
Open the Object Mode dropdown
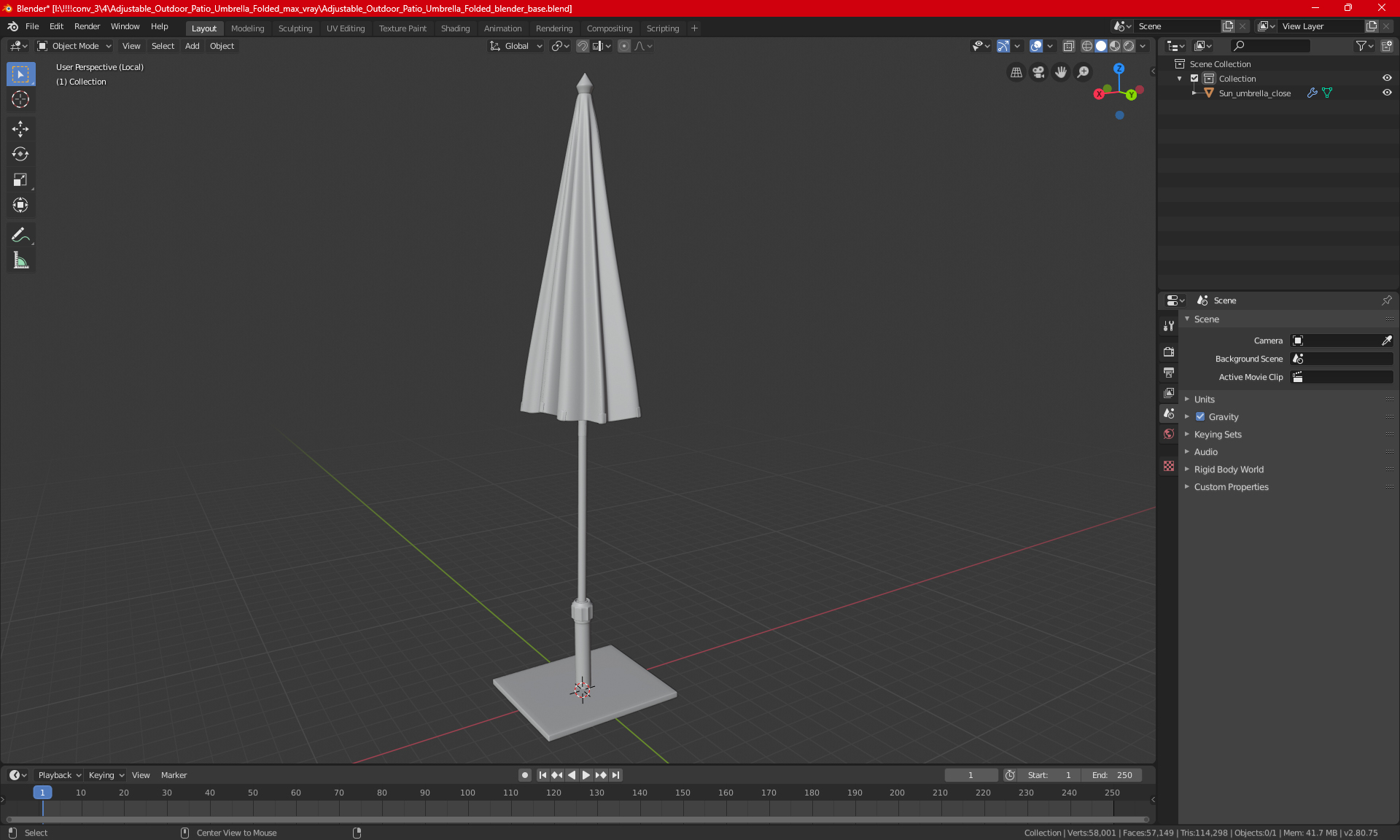[74, 46]
